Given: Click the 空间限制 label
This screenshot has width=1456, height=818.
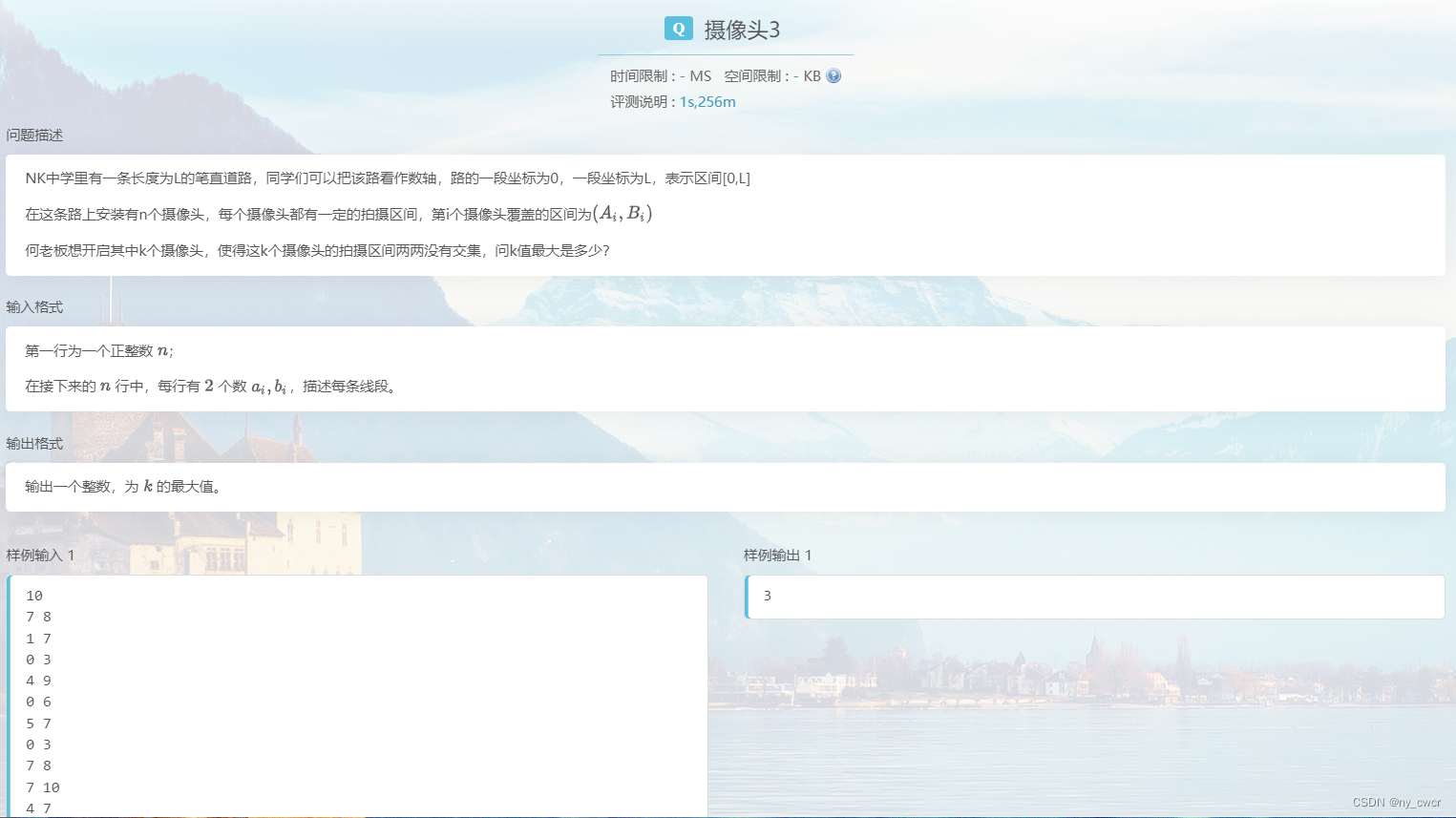Looking at the screenshot, I should tap(752, 76).
